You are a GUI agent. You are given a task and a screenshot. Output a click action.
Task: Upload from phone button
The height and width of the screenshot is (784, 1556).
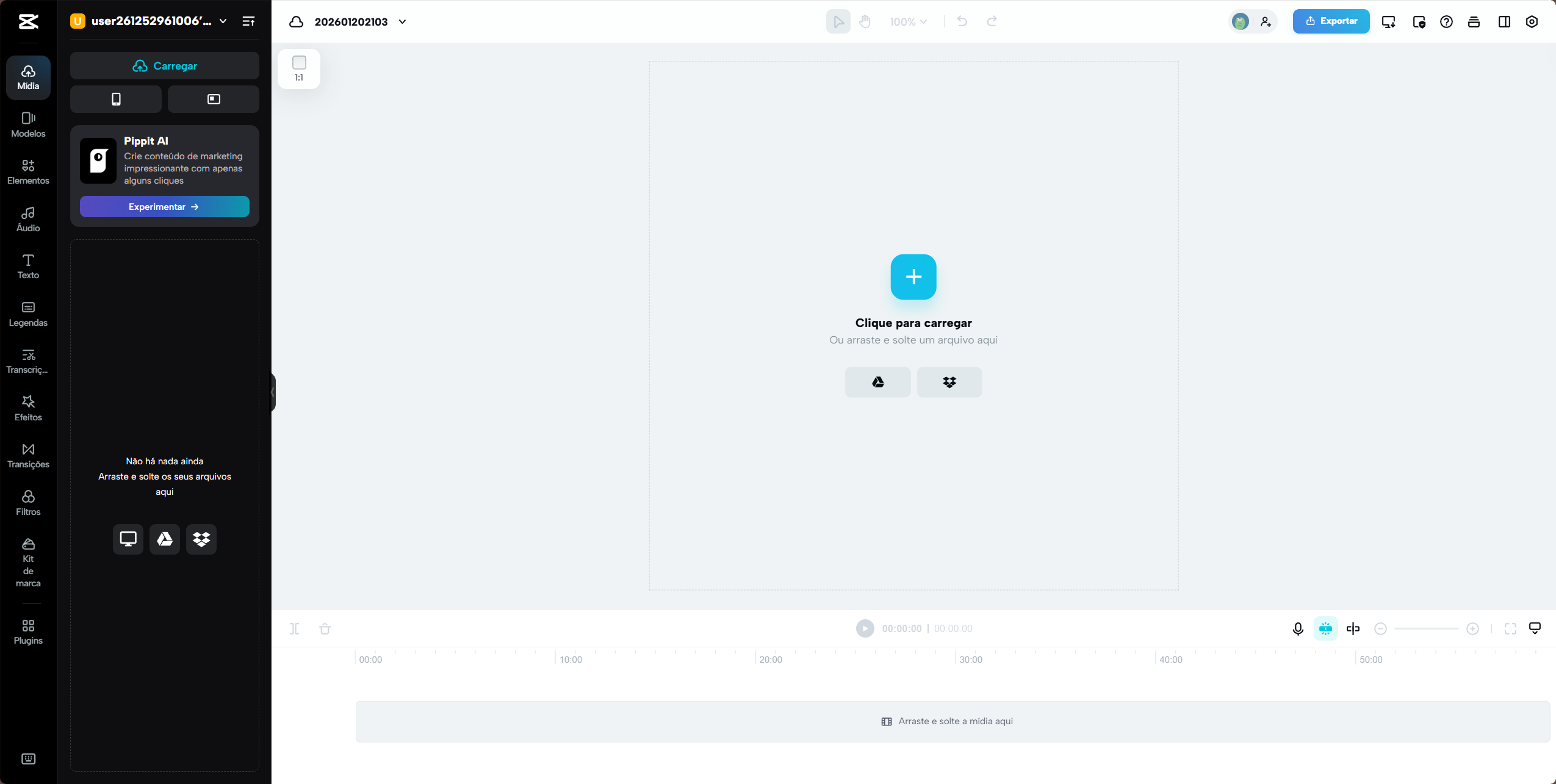click(116, 99)
